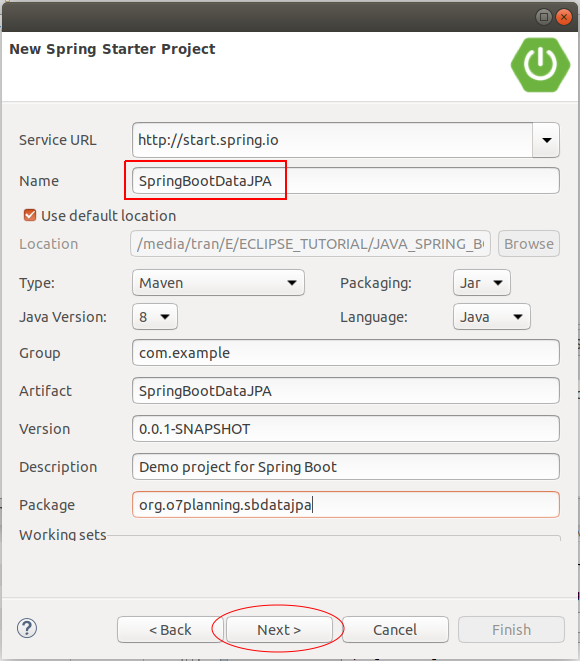Open the Packaging Jar dropdown
Viewport: 580px width, 661px height.
point(482,282)
